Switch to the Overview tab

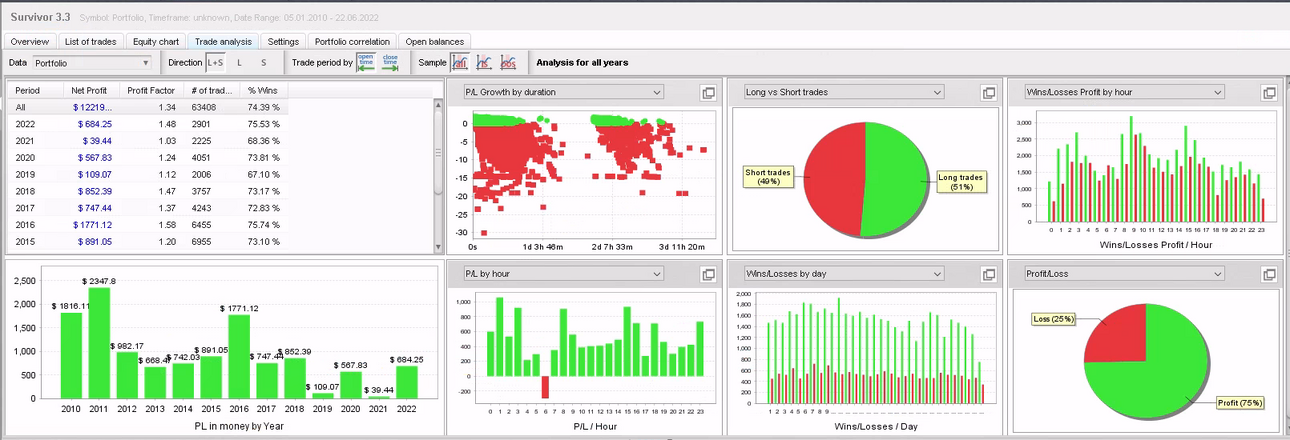(30, 41)
